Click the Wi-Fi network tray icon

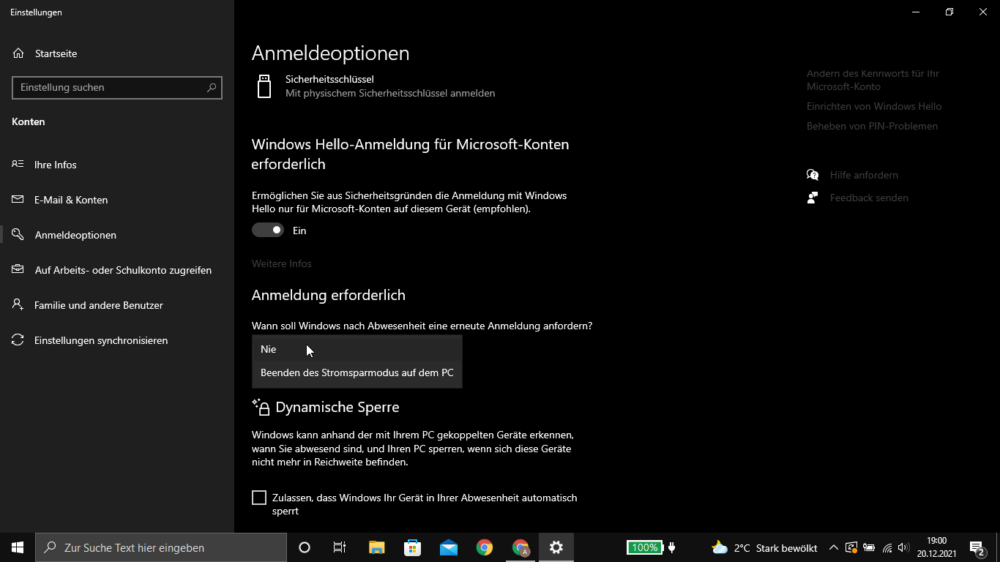887,547
